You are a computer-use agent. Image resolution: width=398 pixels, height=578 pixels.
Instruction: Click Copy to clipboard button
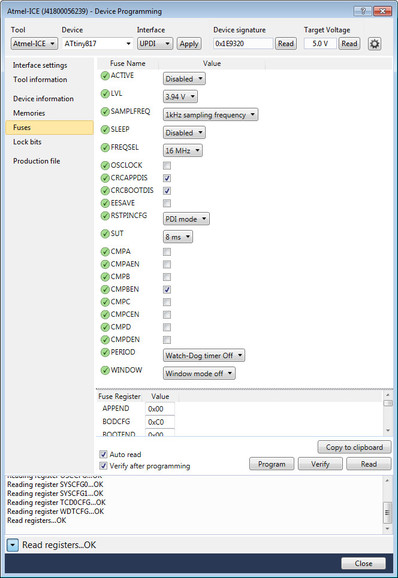pyautogui.click(x=354, y=448)
